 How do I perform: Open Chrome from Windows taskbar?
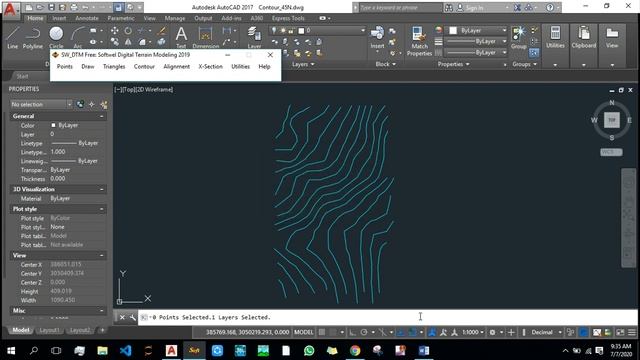point(355,350)
